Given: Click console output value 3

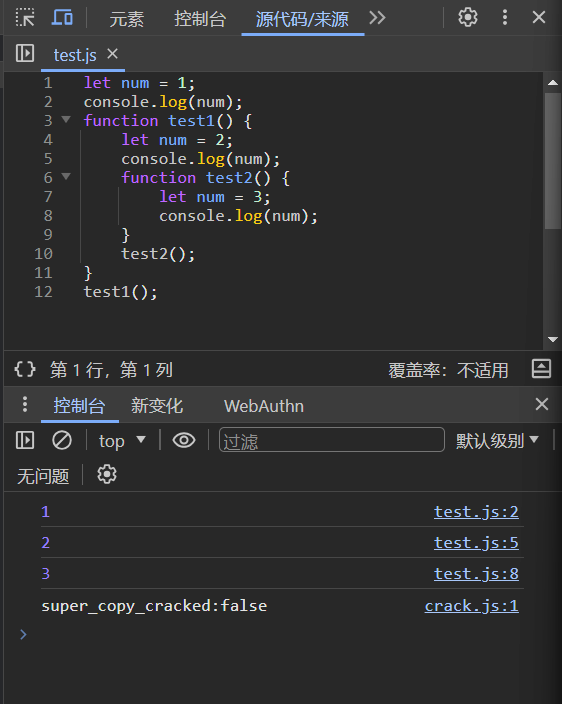Looking at the screenshot, I should point(45,574).
